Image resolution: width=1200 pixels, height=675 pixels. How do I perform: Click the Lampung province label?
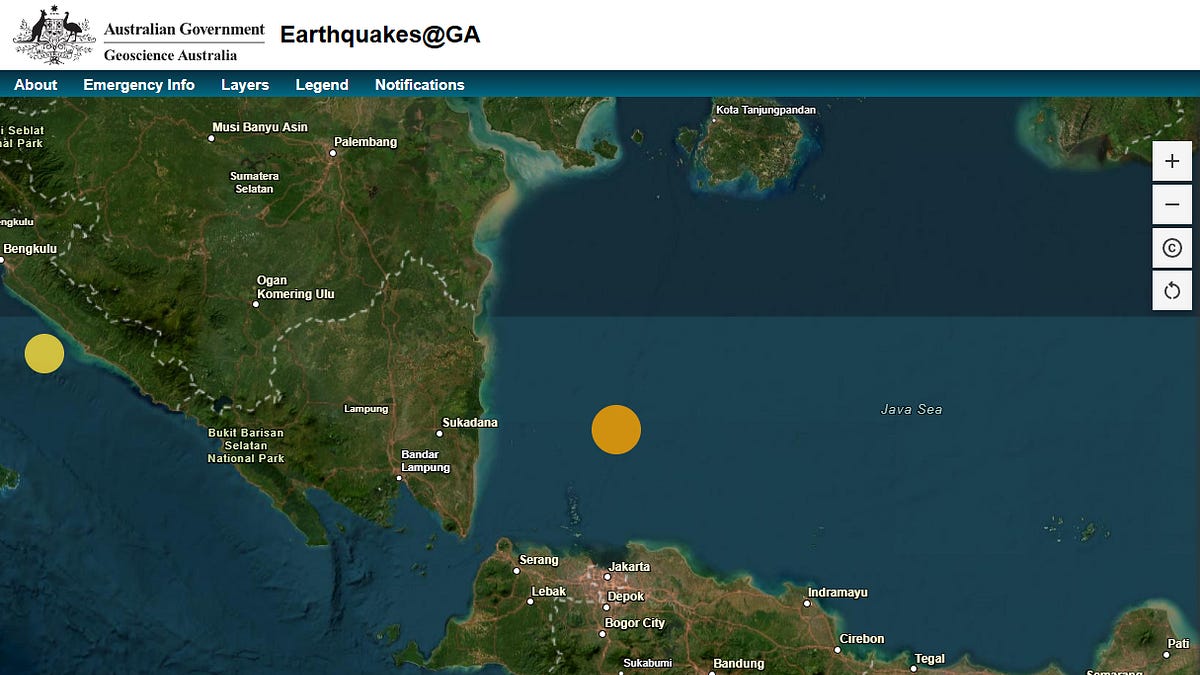click(366, 409)
